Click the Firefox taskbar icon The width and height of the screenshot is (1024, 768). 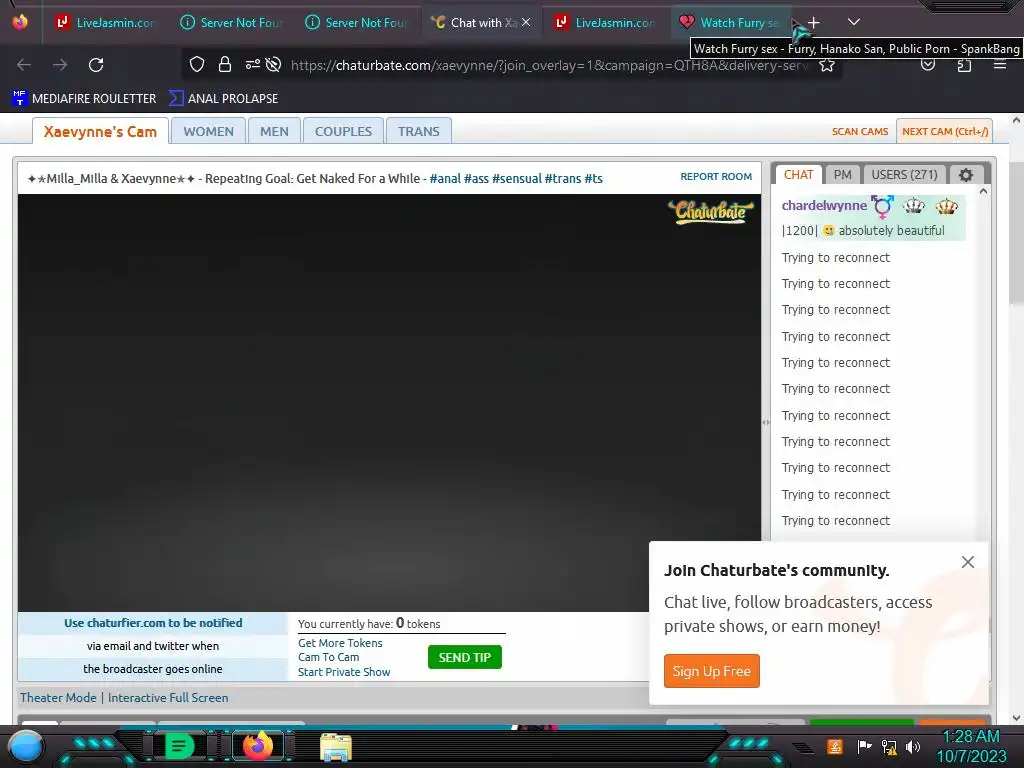pyautogui.click(x=257, y=746)
